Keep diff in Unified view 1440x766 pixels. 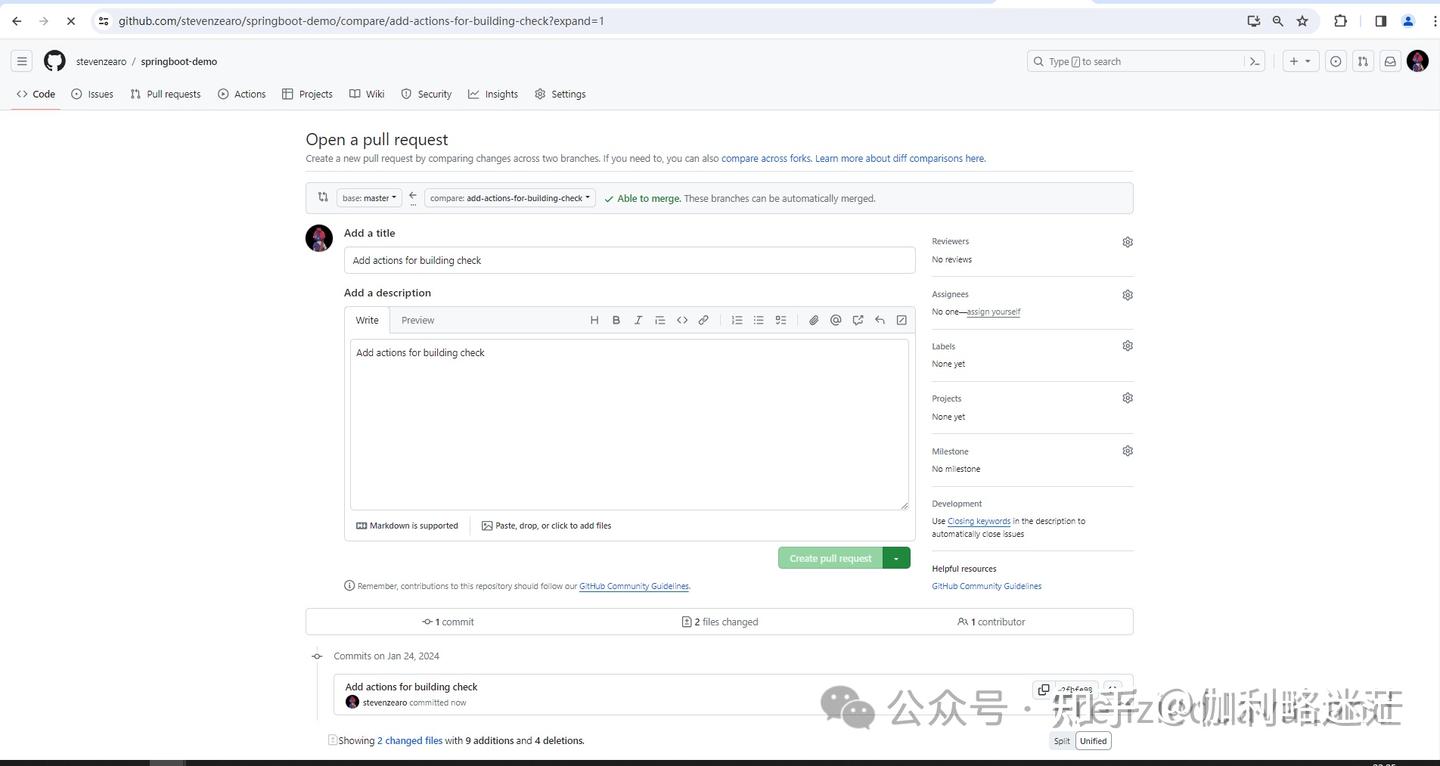[x=1092, y=740]
